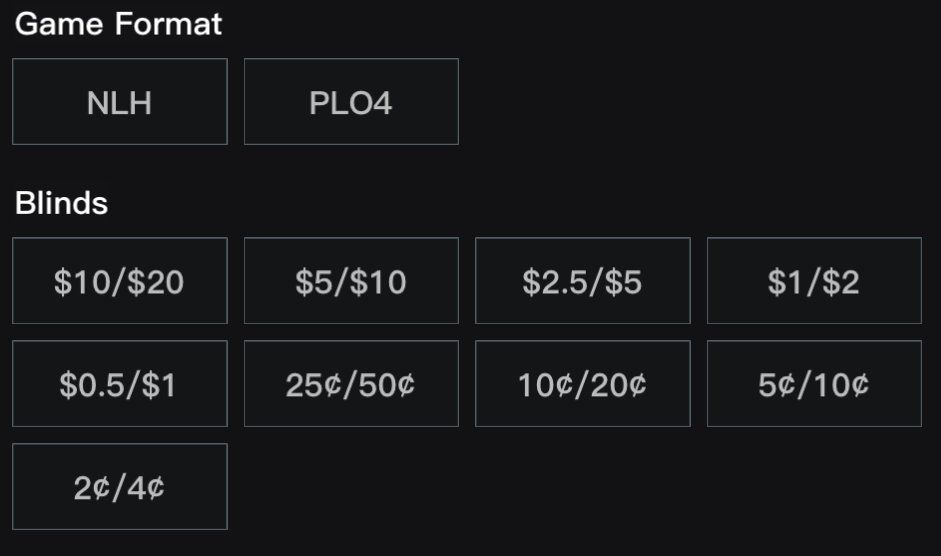Choose the 10¢/20¢ blinds stake
The height and width of the screenshot is (556, 941).
click(582, 384)
